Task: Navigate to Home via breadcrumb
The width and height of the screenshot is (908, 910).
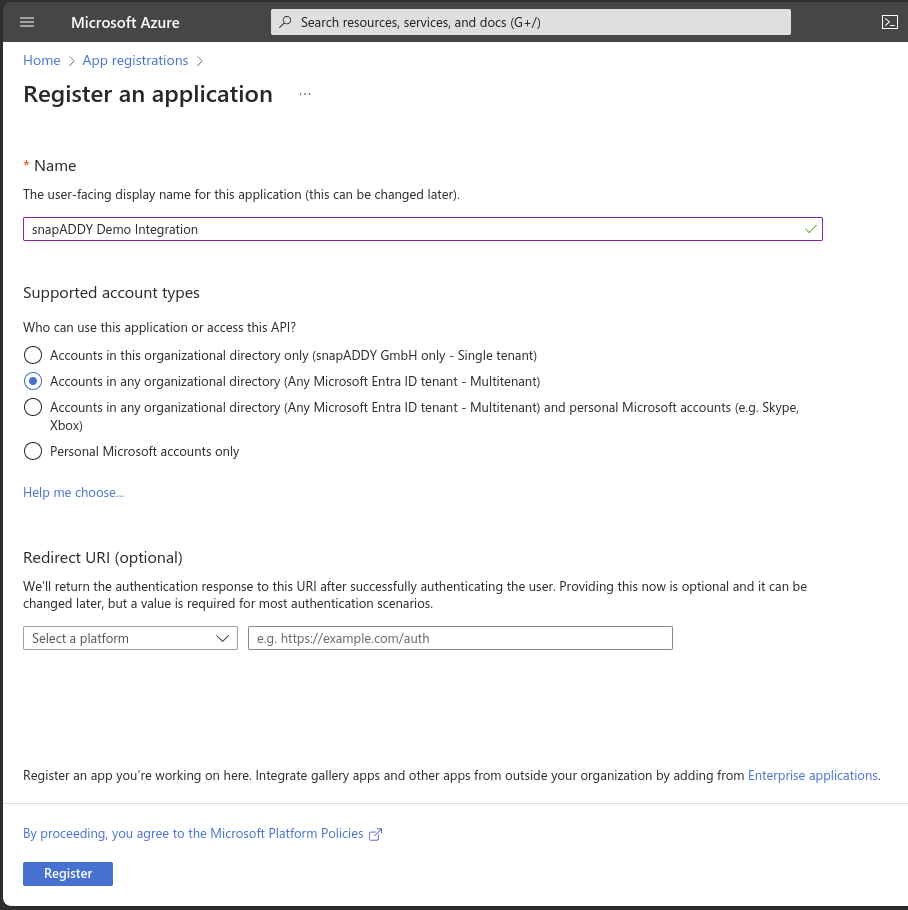Action: tap(41, 60)
